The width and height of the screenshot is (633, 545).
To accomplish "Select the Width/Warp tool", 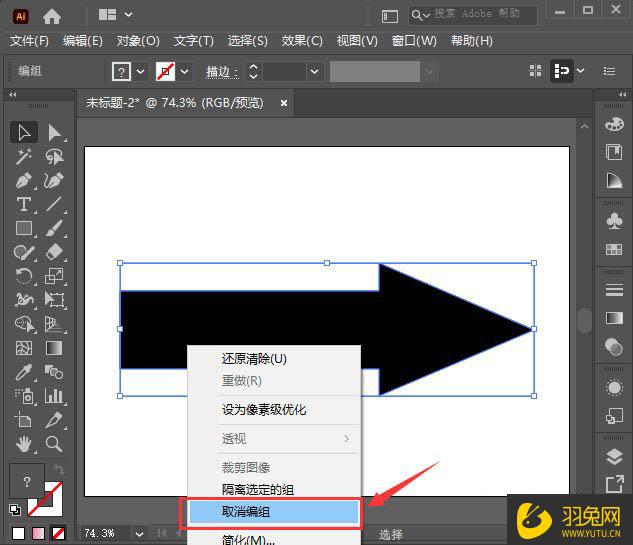I will tap(24, 300).
